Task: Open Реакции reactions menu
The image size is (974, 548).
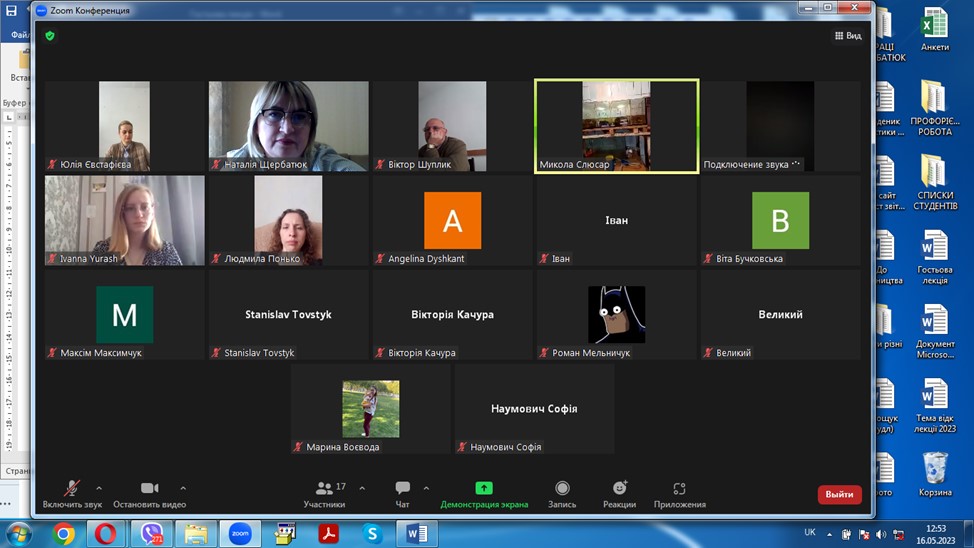Action: click(x=619, y=493)
